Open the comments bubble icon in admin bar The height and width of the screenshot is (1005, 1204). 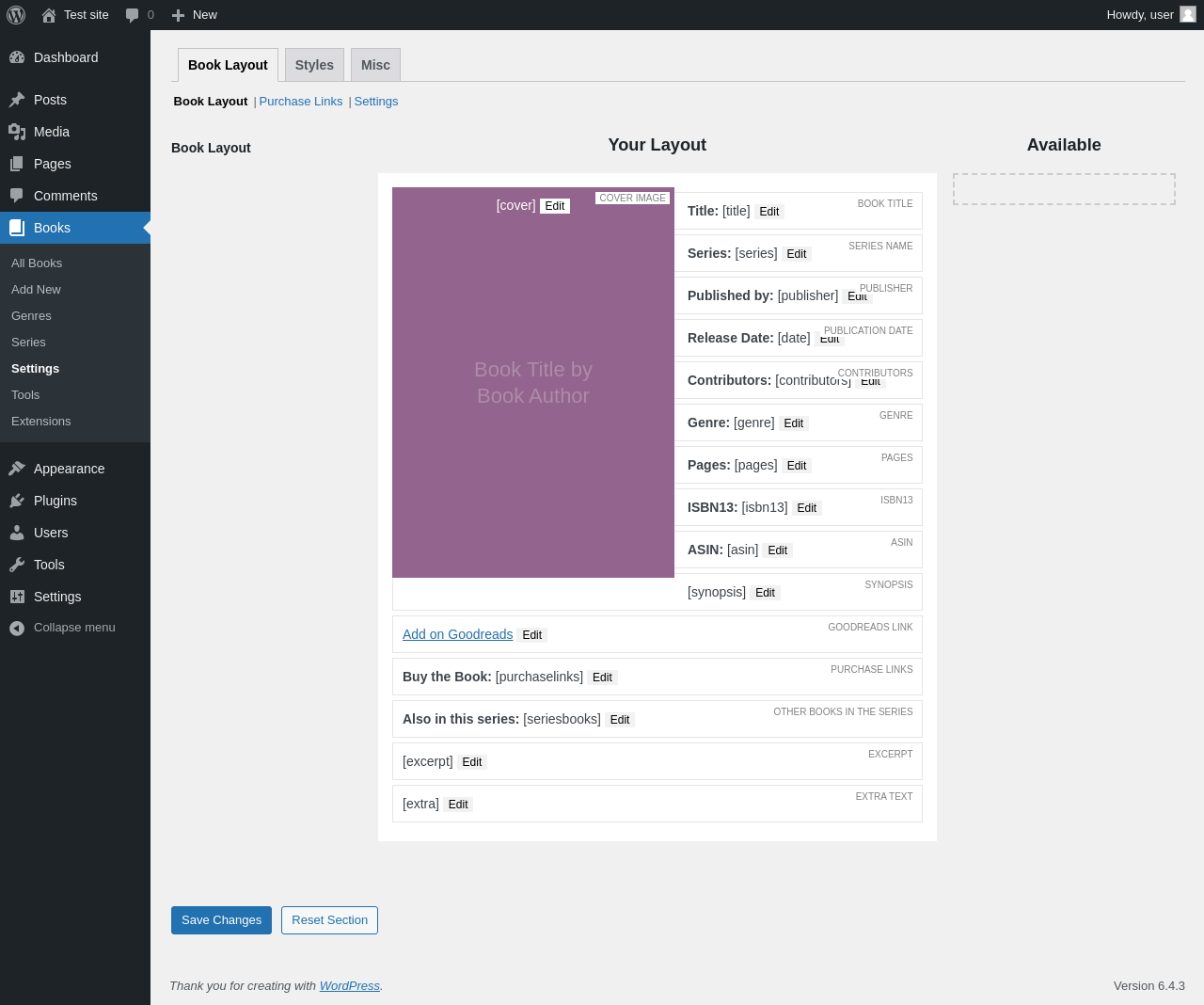(x=132, y=15)
